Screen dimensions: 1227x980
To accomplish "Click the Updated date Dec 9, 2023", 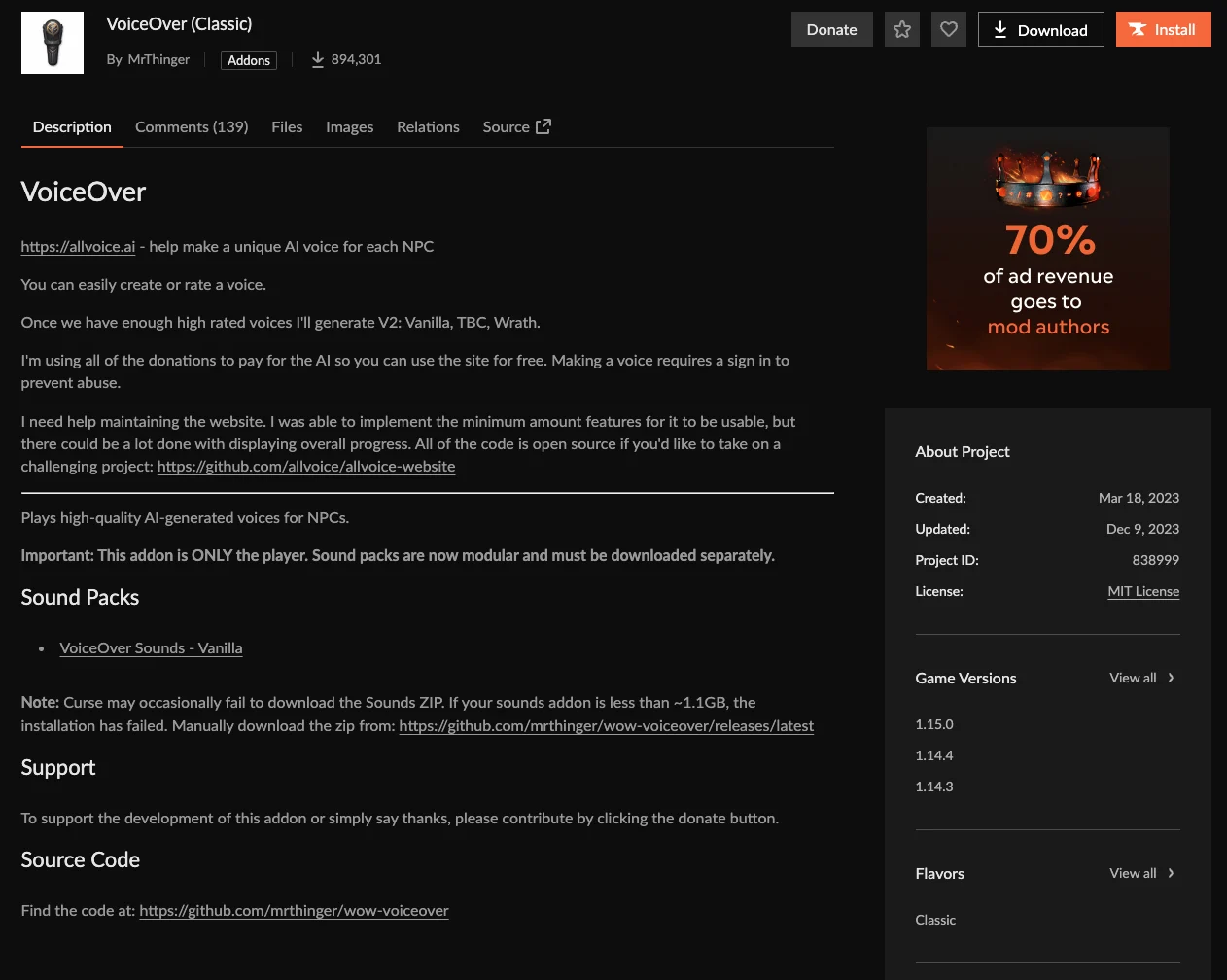I will point(1142,529).
